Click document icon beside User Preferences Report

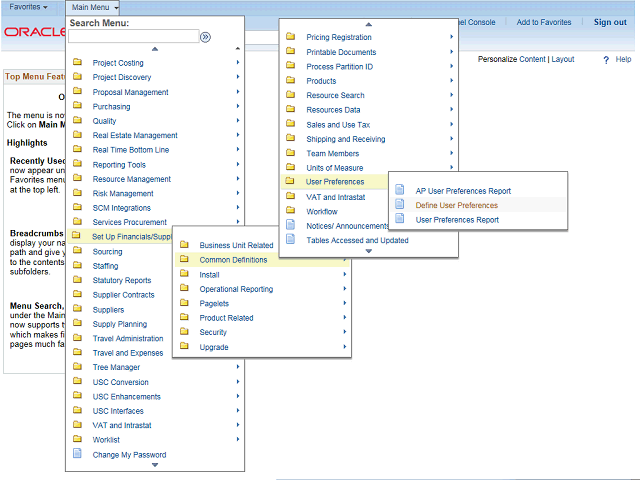400,218
